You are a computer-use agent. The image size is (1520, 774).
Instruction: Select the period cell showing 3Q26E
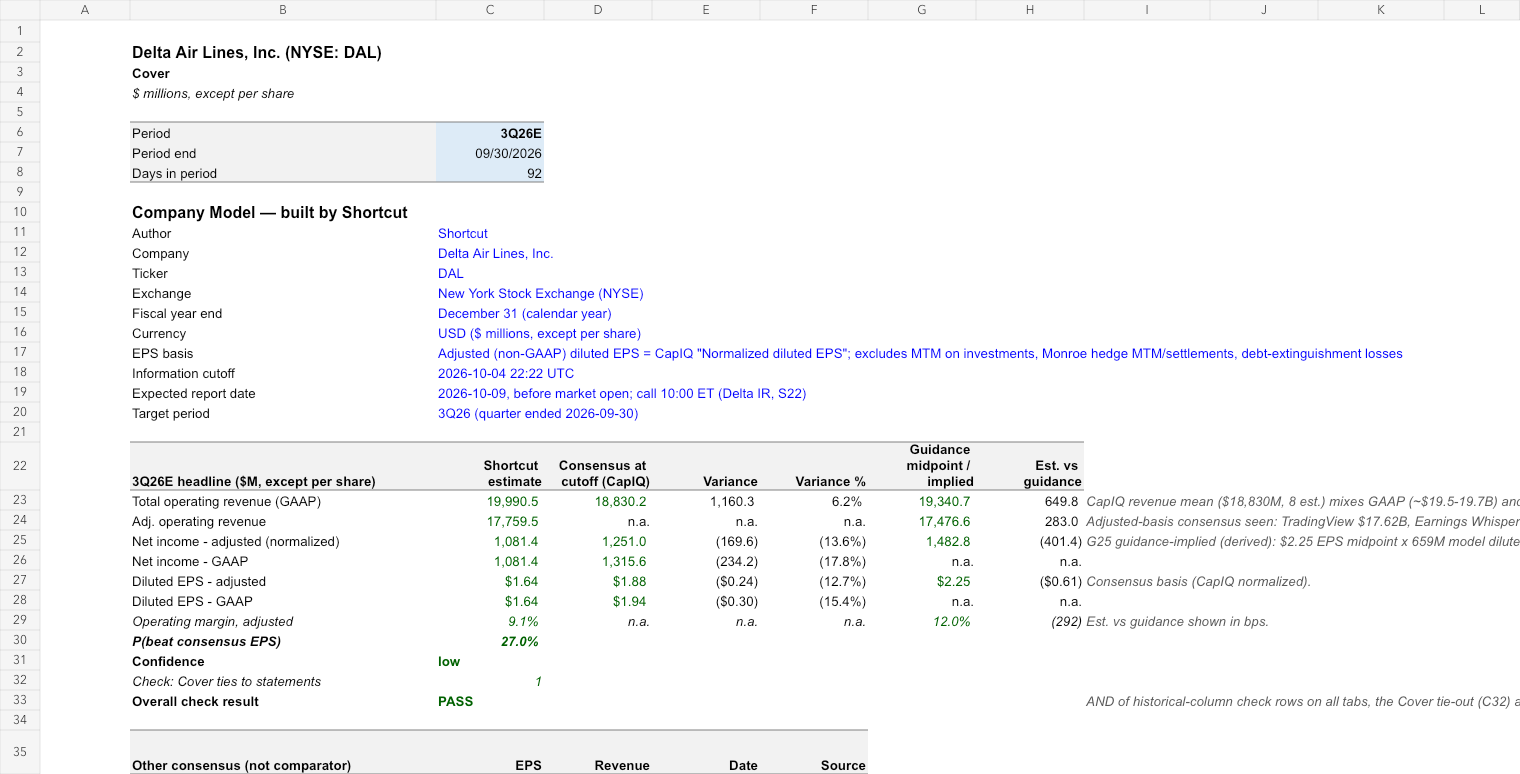point(490,133)
